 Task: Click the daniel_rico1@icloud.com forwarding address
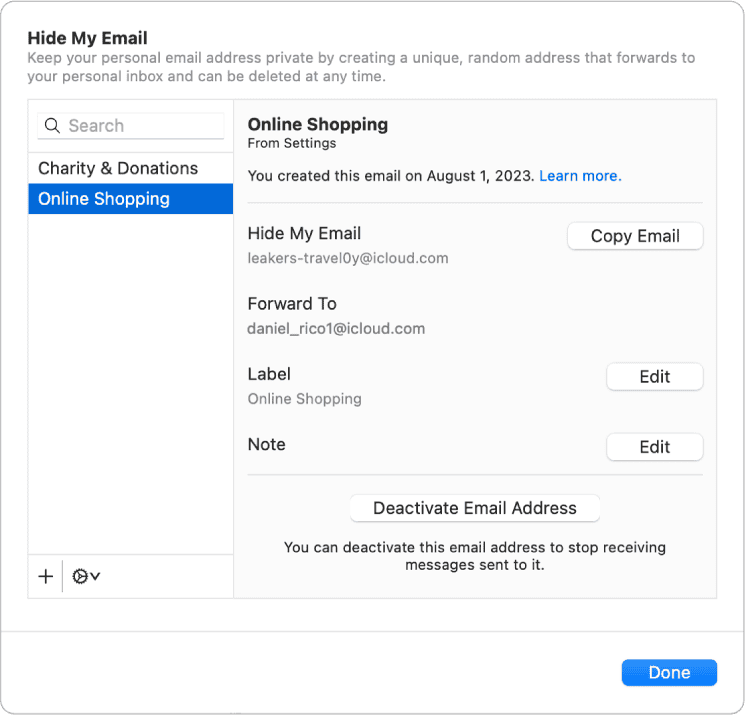coord(336,328)
